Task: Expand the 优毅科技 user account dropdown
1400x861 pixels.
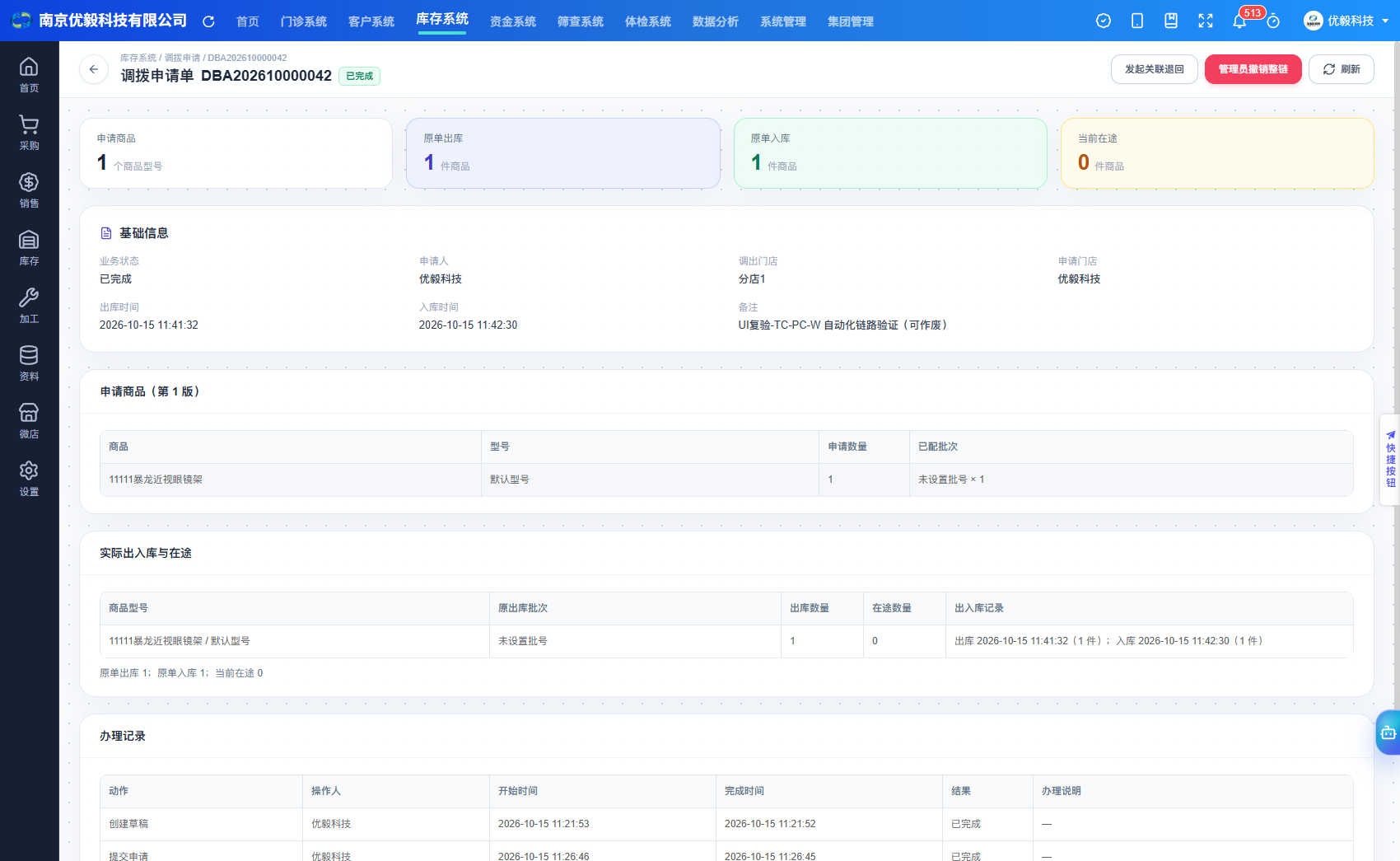Action: click(x=1346, y=21)
